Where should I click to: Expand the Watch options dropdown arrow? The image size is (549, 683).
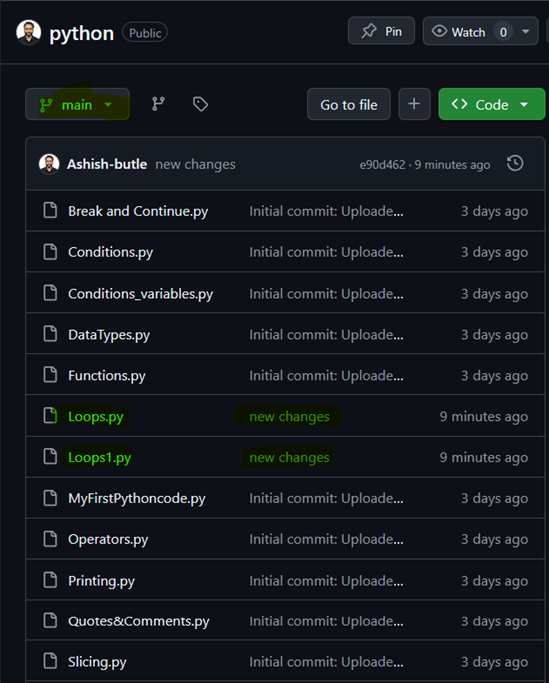tap(525, 32)
